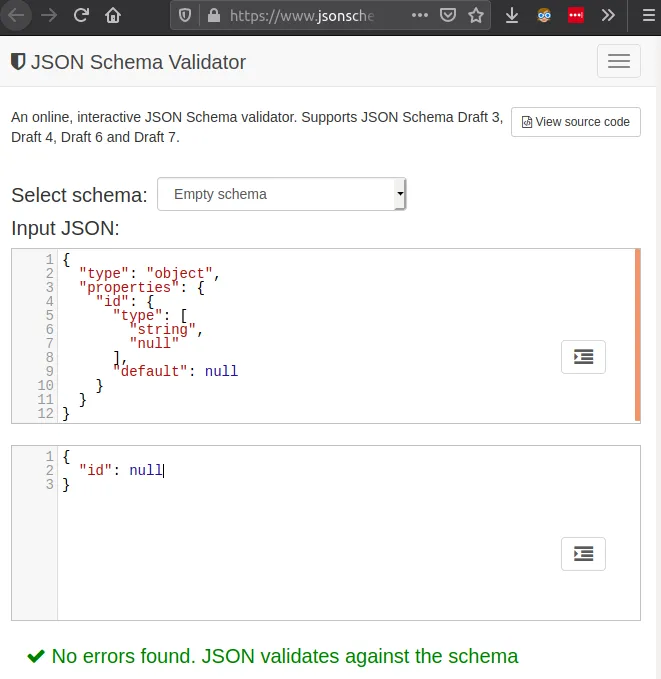Open the red LastPass extension icon
Image resolution: width=661 pixels, height=679 pixels.
(576, 16)
